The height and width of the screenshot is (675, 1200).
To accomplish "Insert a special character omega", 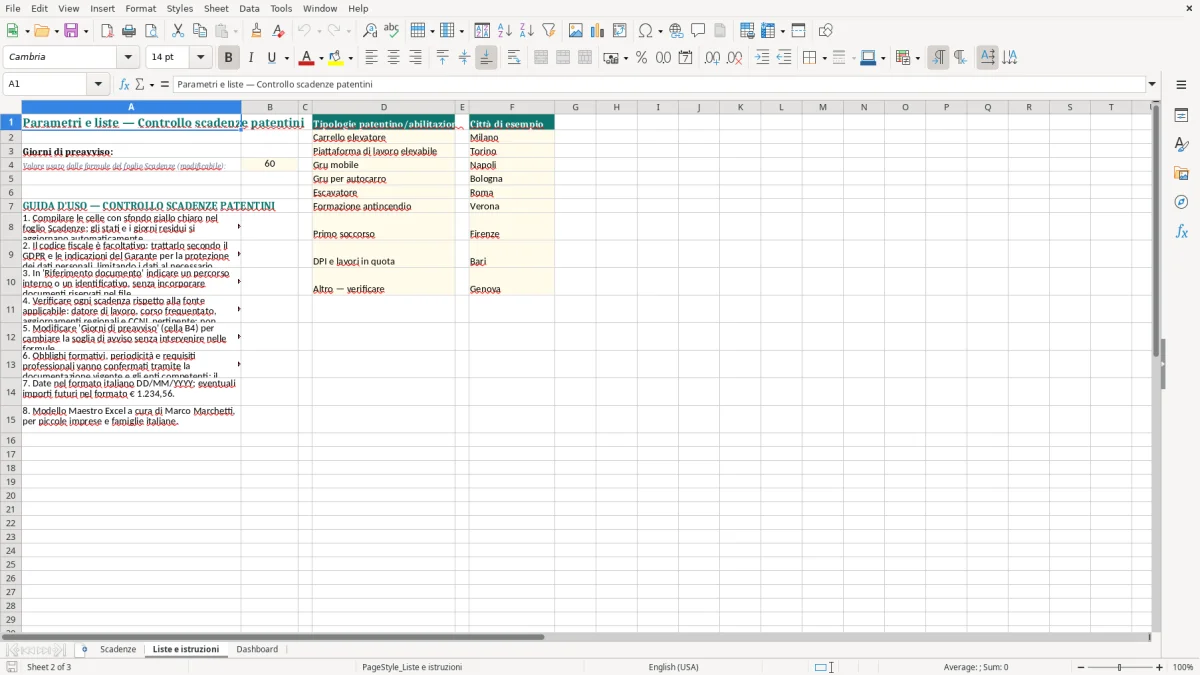I will click(646, 31).
